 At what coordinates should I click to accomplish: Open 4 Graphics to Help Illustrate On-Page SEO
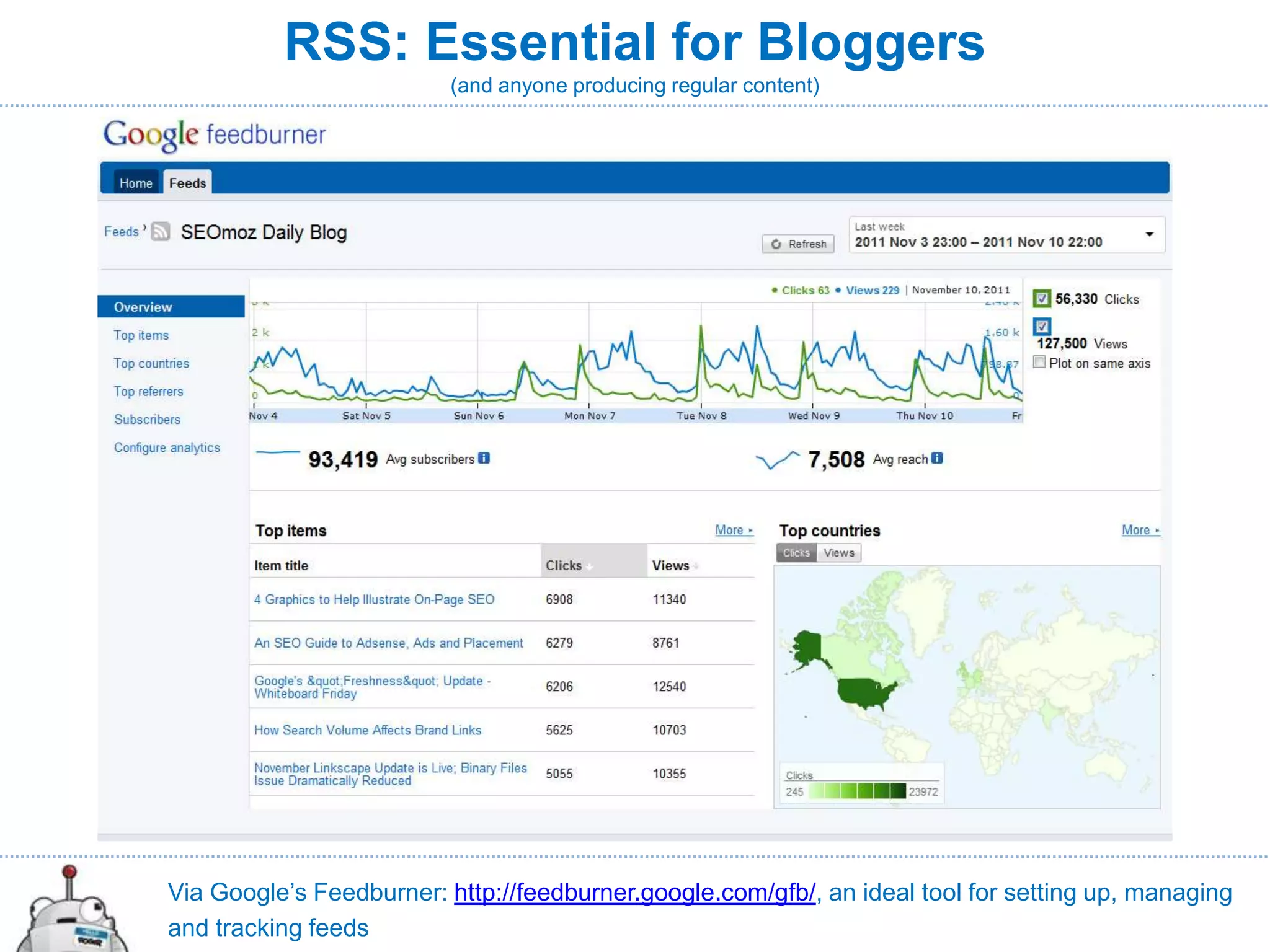point(374,599)
